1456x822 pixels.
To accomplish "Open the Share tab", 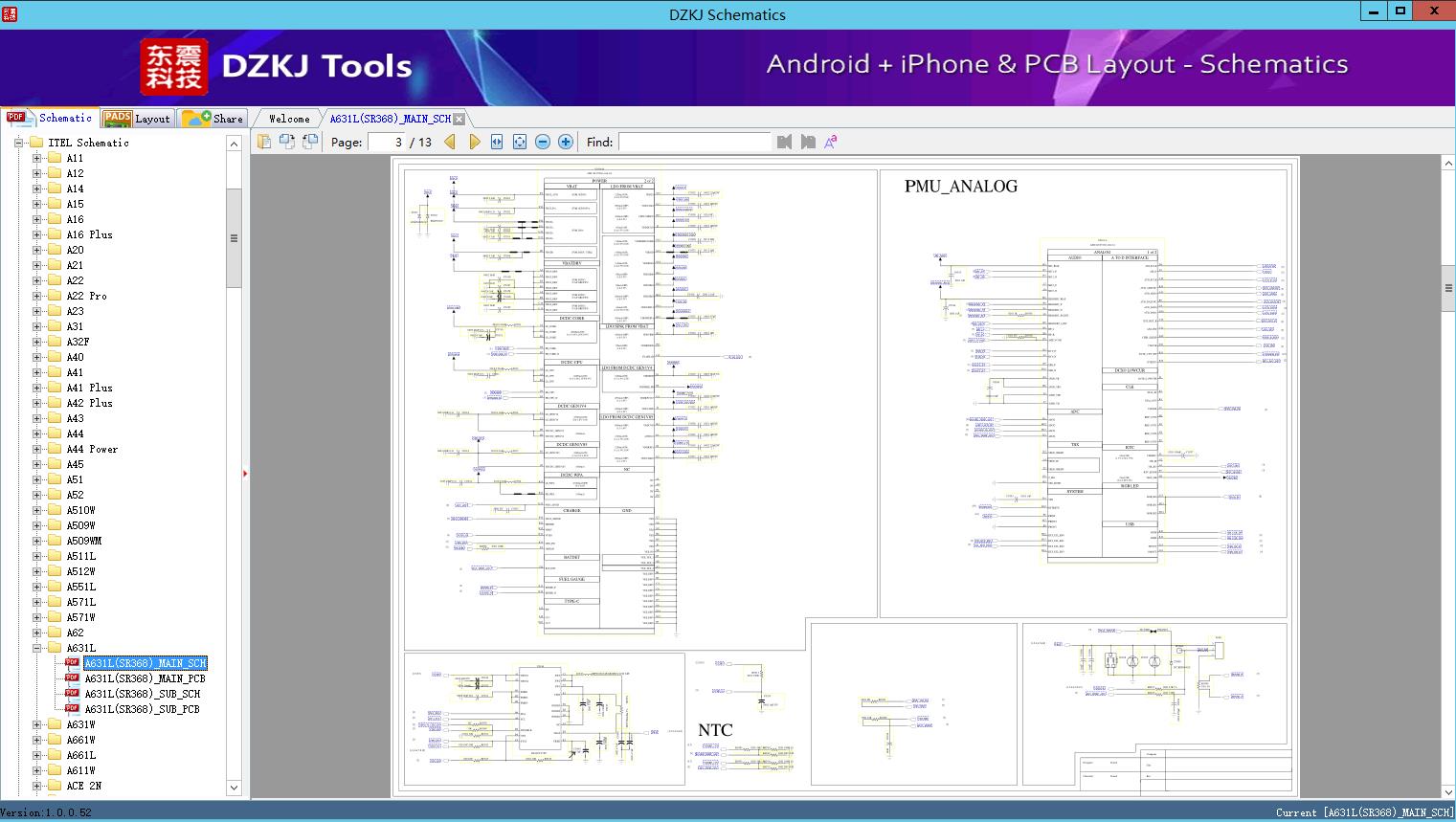I will [x=214, y=118].
